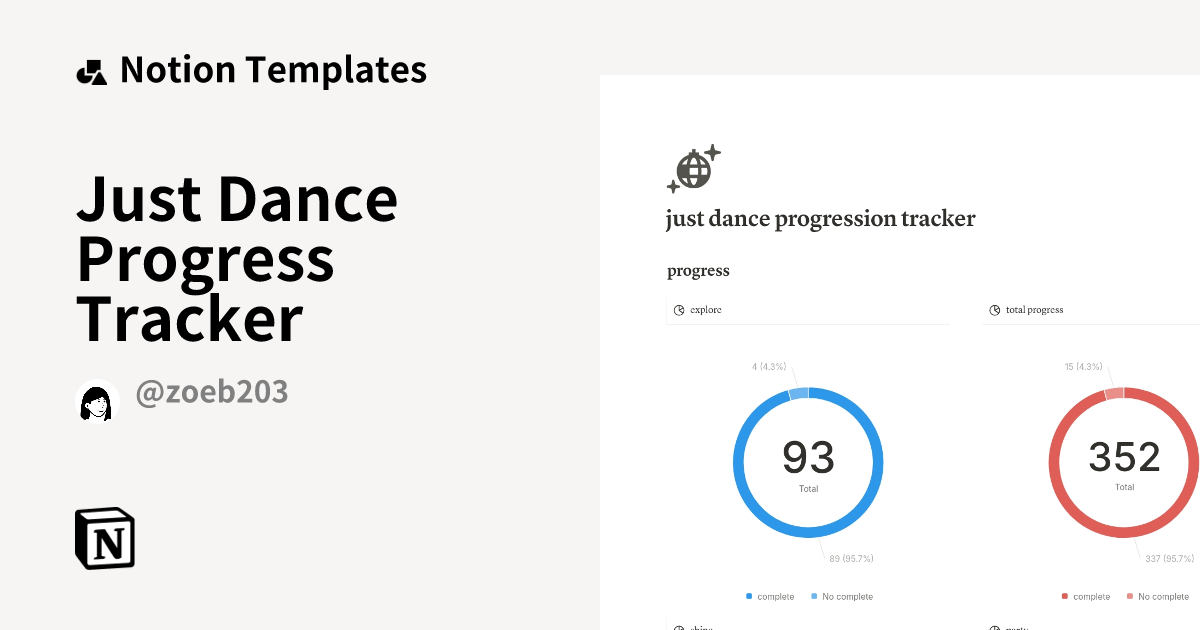Select the 'just dance progression tracker' page title
The height and width of the screenshot is (630, 1200).
[820, 218]
